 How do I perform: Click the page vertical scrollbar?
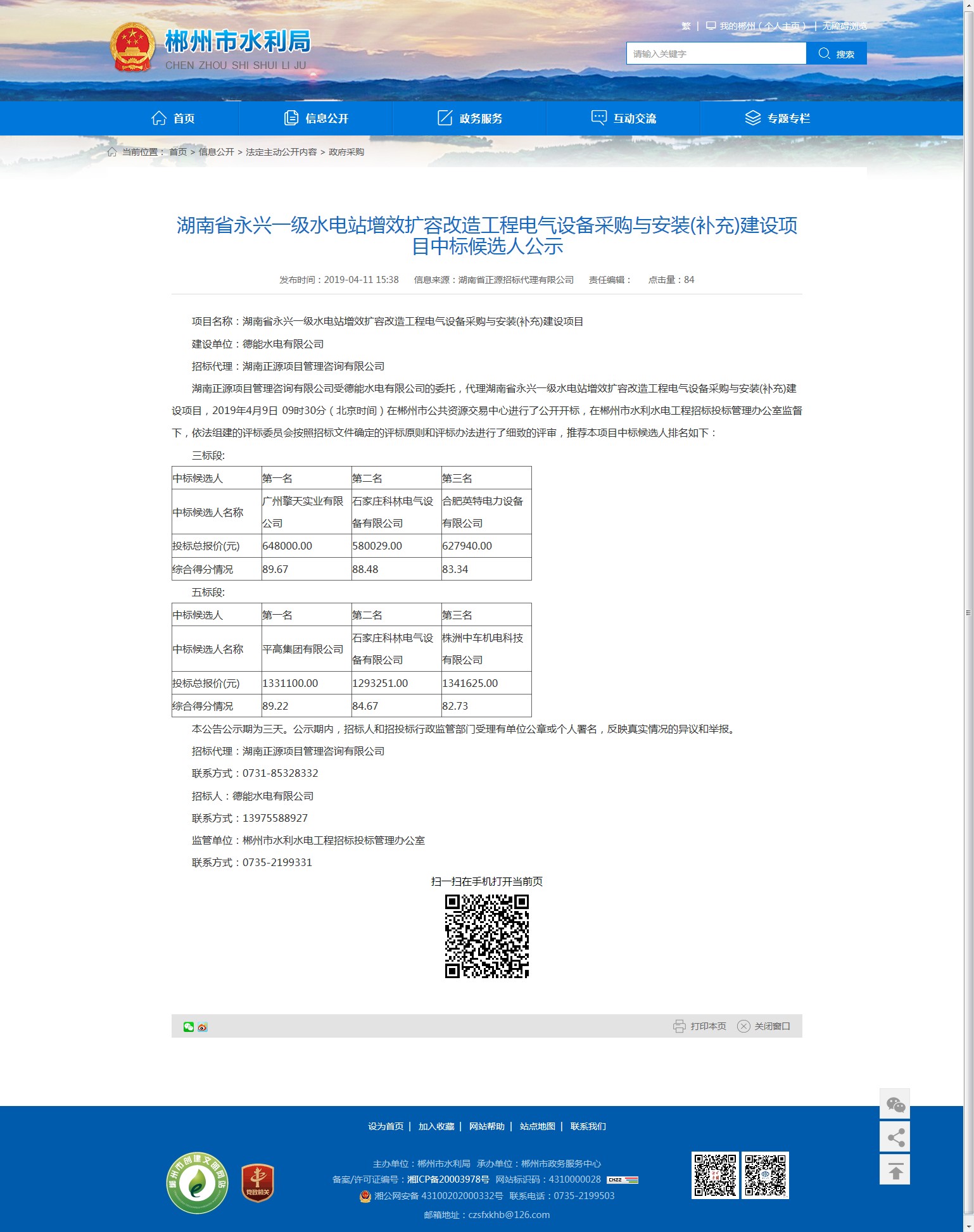click(x=968, y=613)
